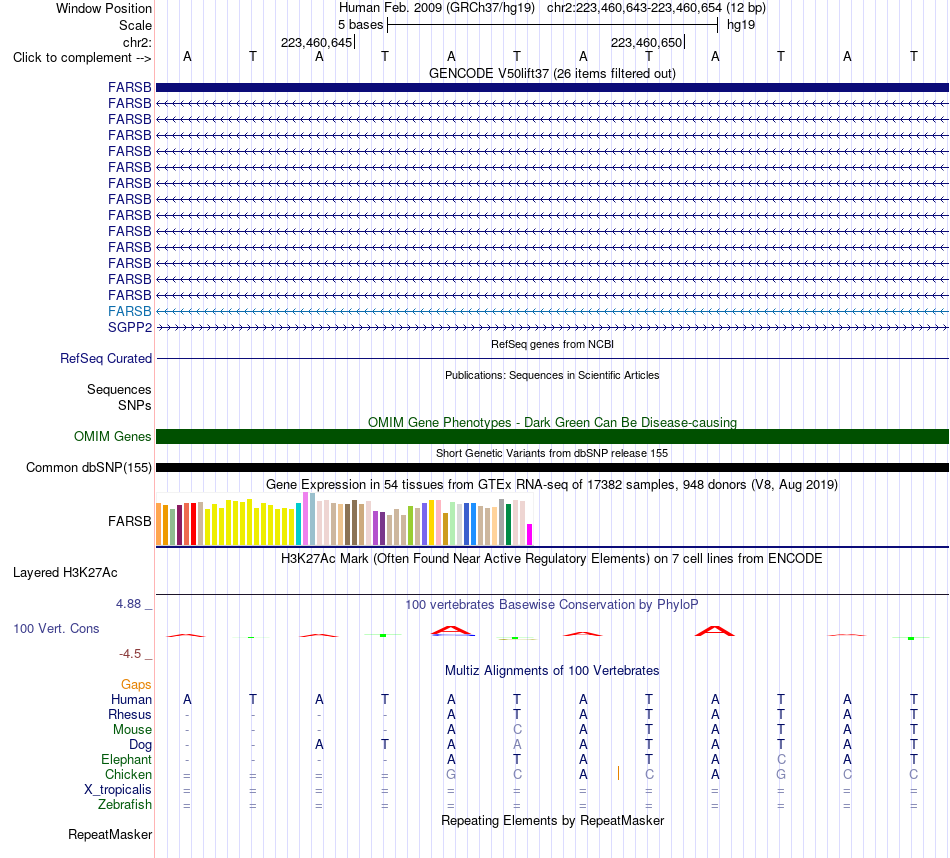Click Publications: Sequences in Scientific Articles title
The image size is (950, 858).
pyautogui.click(x=552, y=375)
